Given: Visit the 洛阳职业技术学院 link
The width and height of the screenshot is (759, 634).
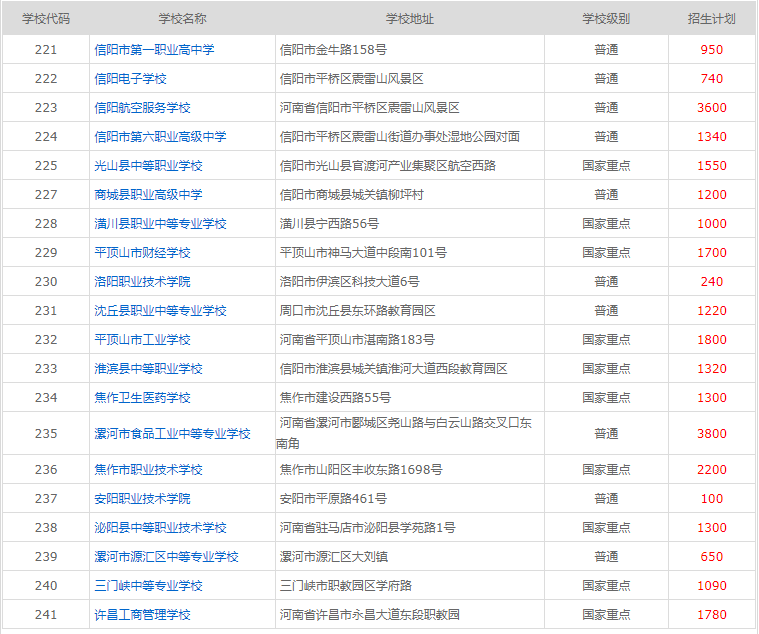Looking at the screenshot, I should pyautogui.click(x=142, y=281).
